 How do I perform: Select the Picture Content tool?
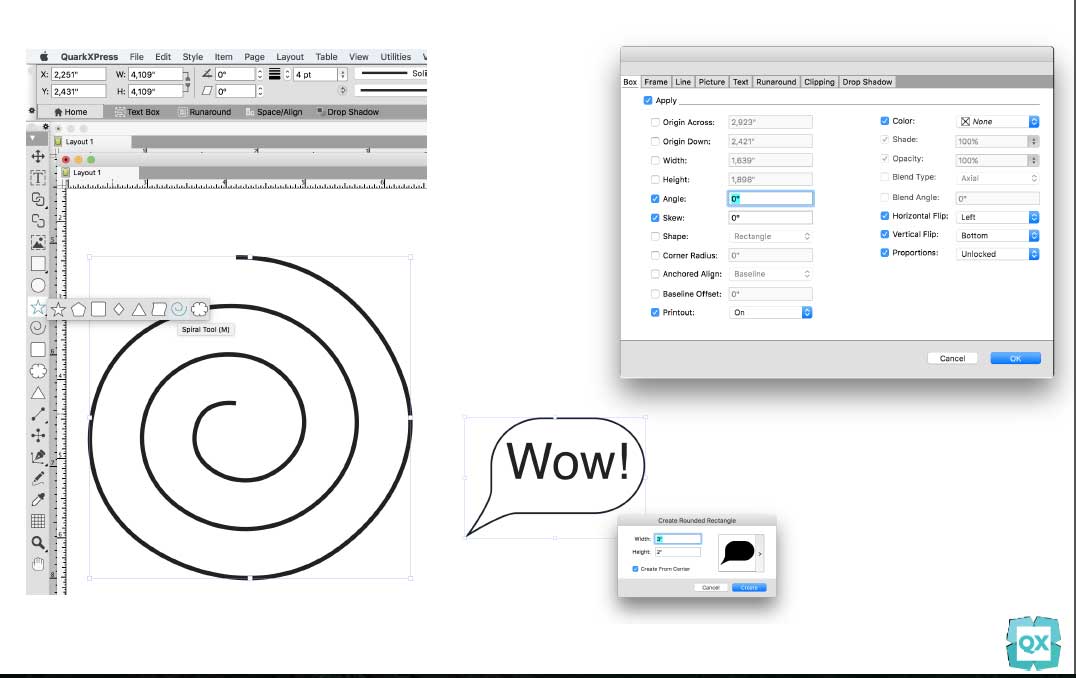pyautogui.click(x=38, y=242)
